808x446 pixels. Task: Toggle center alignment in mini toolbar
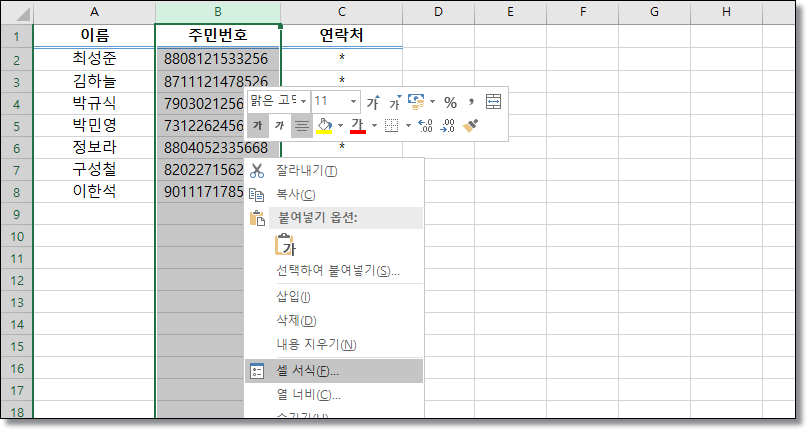tap(302, 125)
